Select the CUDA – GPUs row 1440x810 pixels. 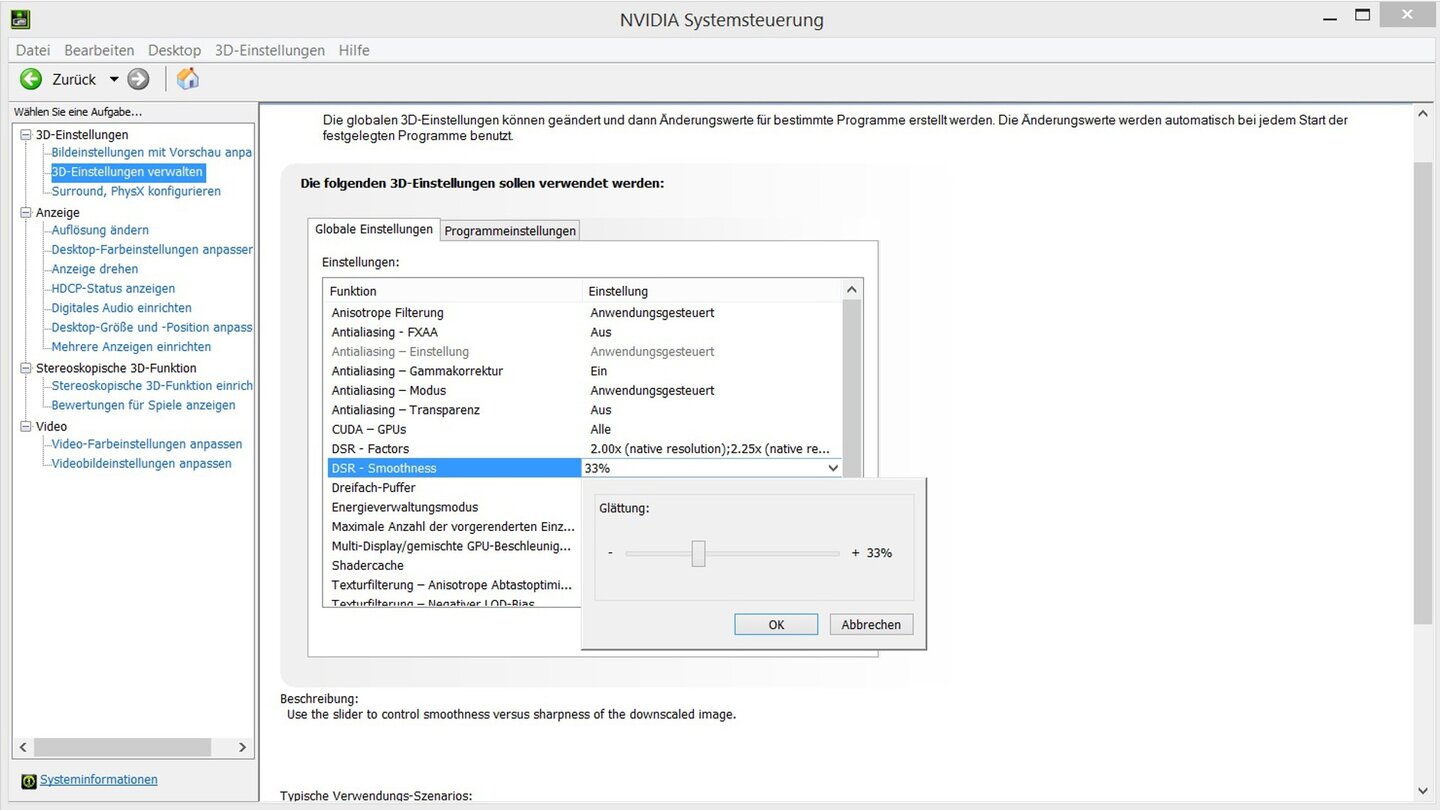[585, 429]
